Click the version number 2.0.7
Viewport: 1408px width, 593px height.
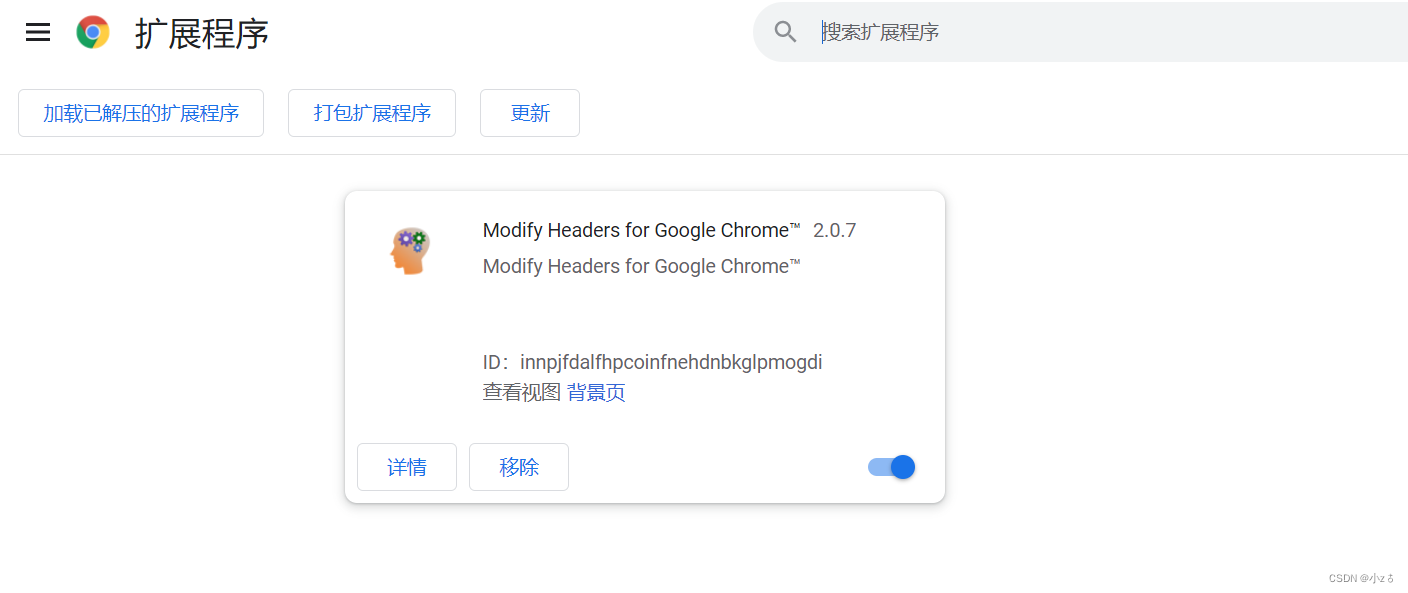click(834, 231)
